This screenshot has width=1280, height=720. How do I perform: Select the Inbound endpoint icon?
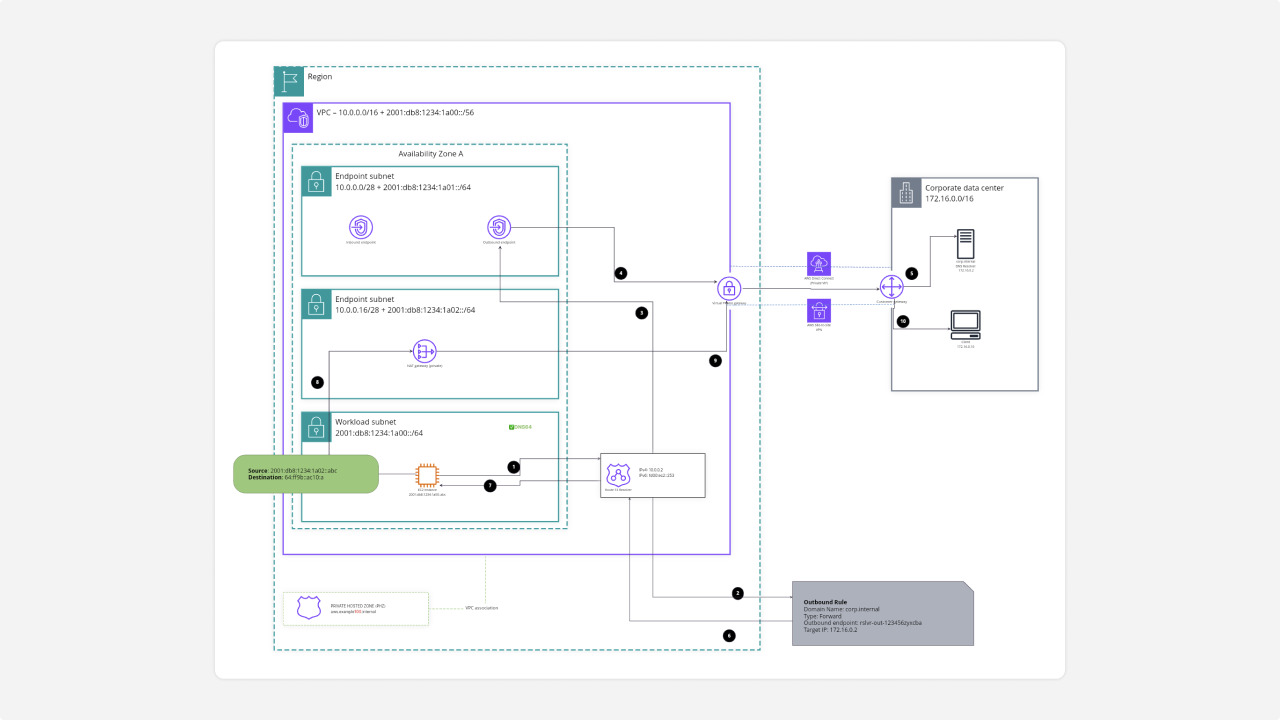coord(360,226)
